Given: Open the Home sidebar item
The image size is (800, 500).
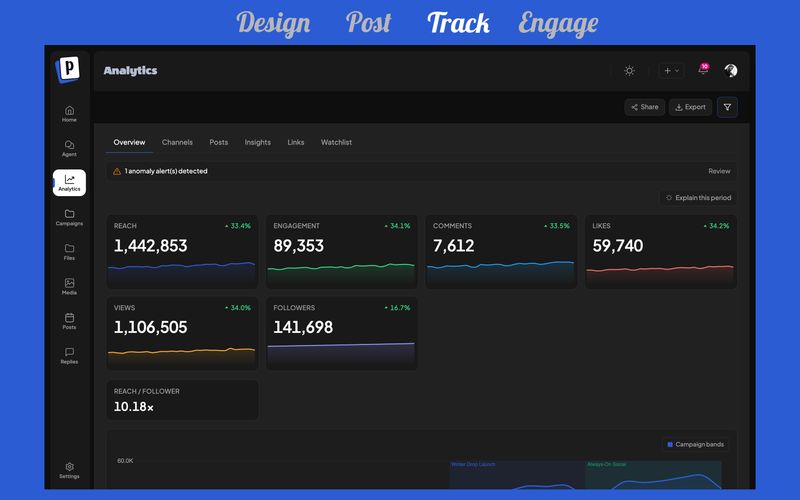Looking at the screenshot, I should (69, 114).
